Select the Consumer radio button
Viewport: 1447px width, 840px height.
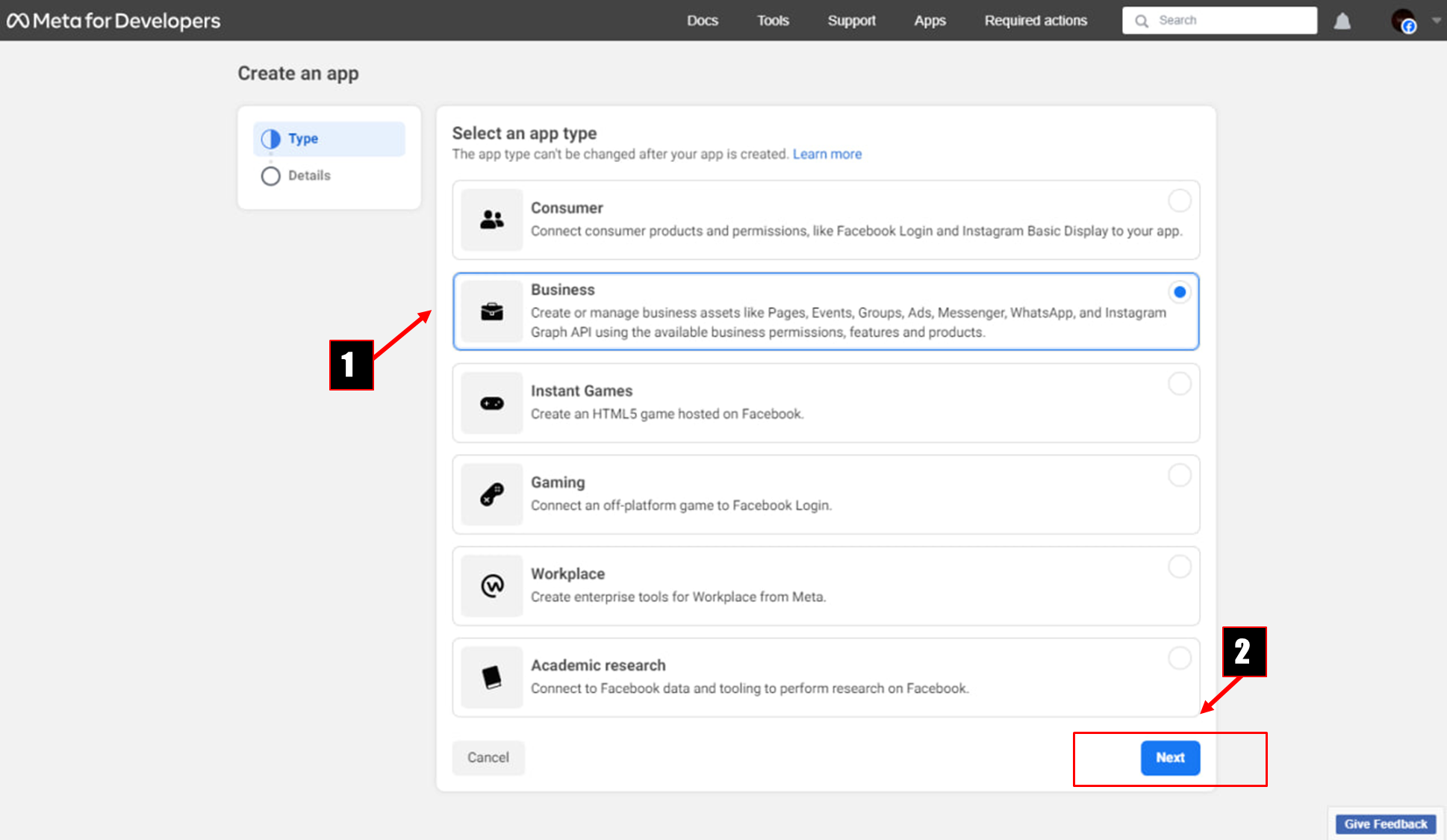coord(1179,200)
